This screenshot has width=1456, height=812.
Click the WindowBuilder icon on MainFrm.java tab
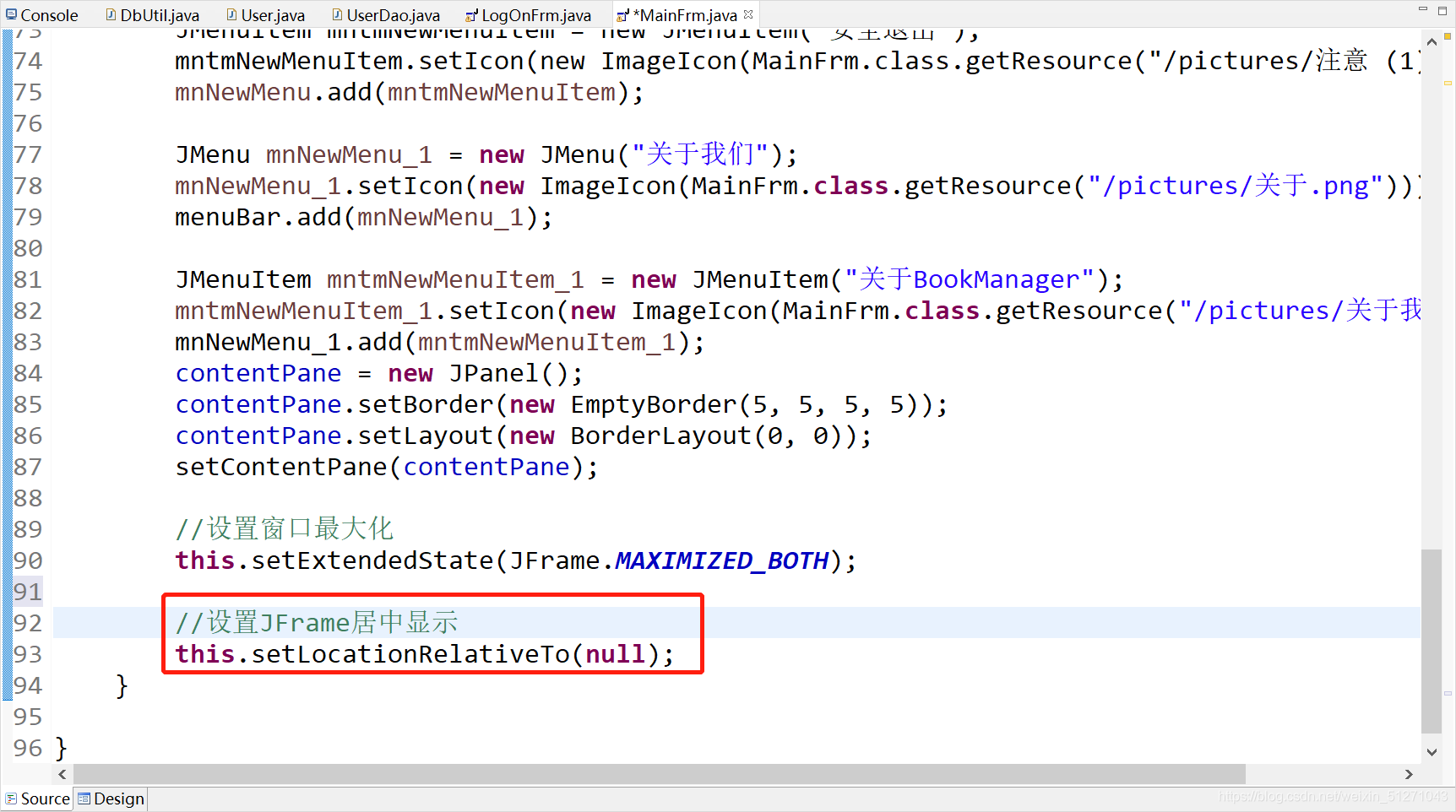point(622,14)
